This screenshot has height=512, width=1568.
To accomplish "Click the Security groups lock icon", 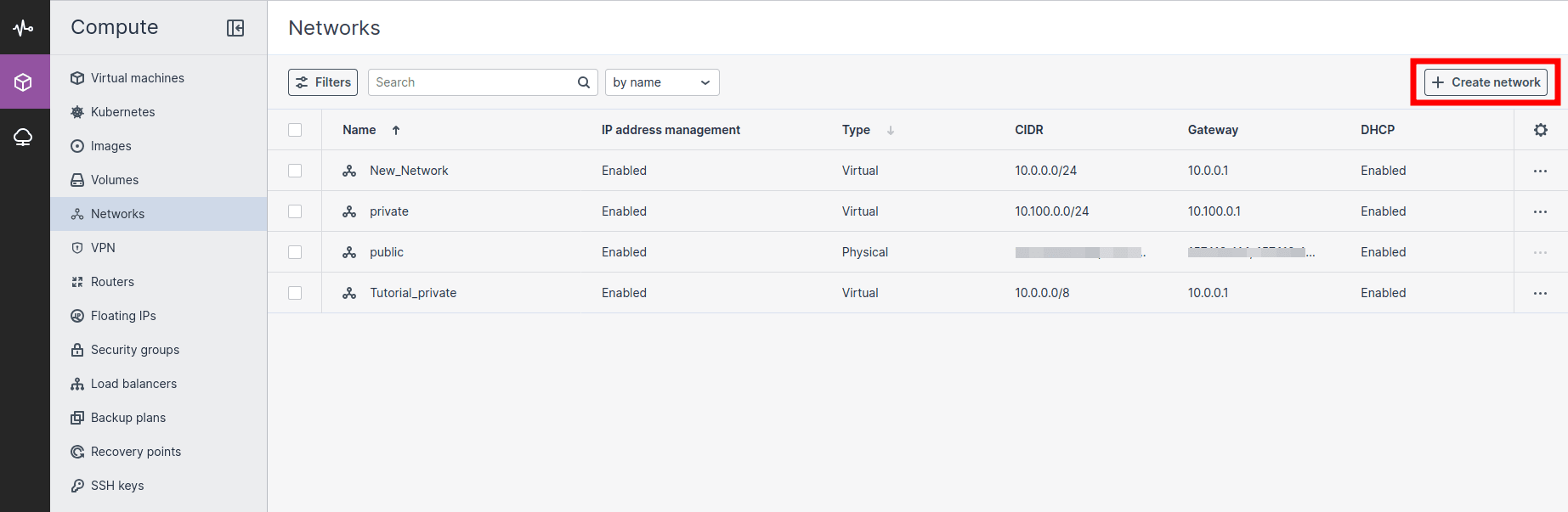I will click(x=77, y=350).
